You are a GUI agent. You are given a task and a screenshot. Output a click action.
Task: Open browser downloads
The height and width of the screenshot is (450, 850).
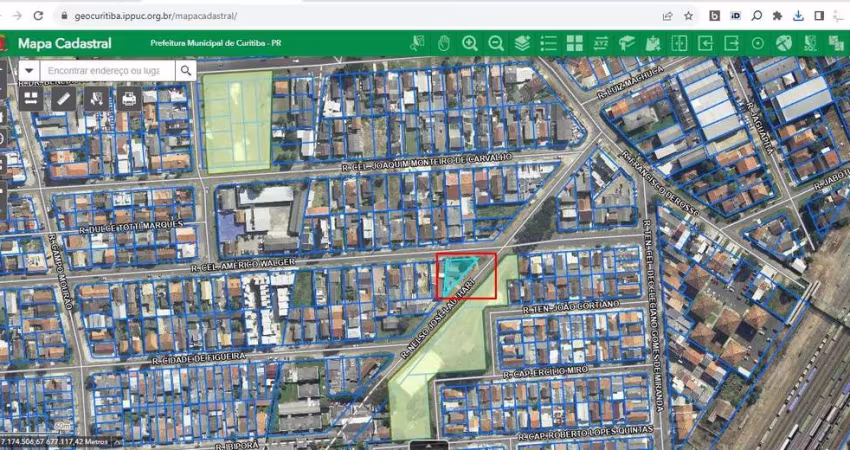798,16
